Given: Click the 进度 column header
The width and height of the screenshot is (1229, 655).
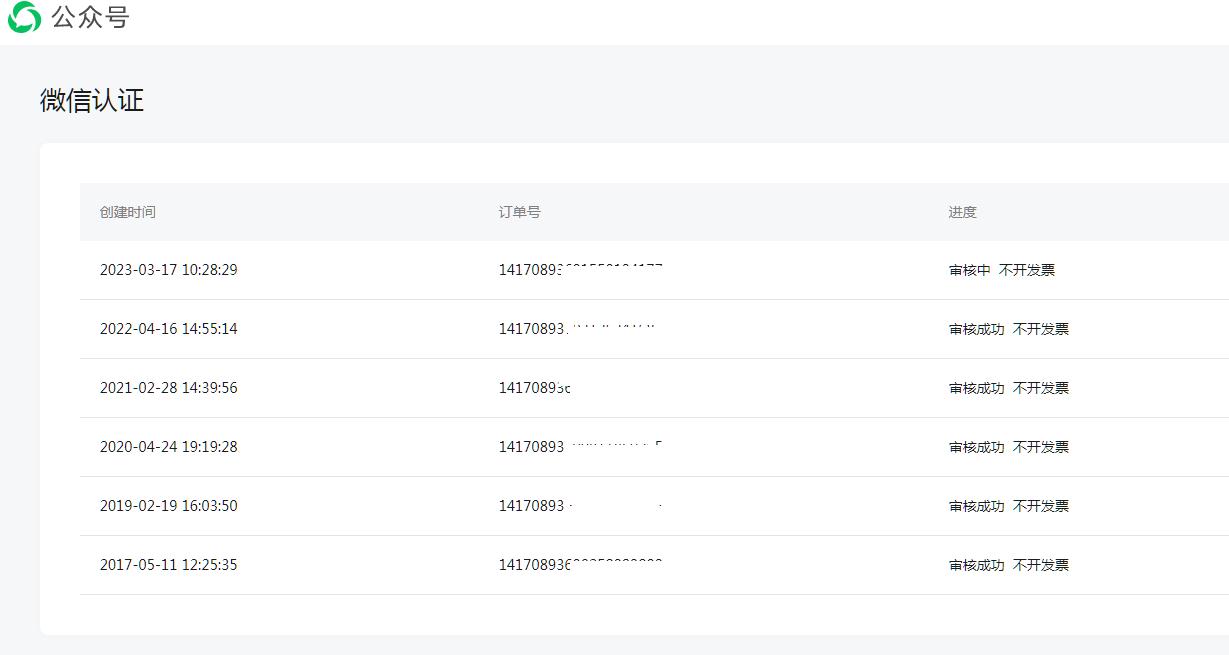Looking at the screenshot, I should point(962,212).
